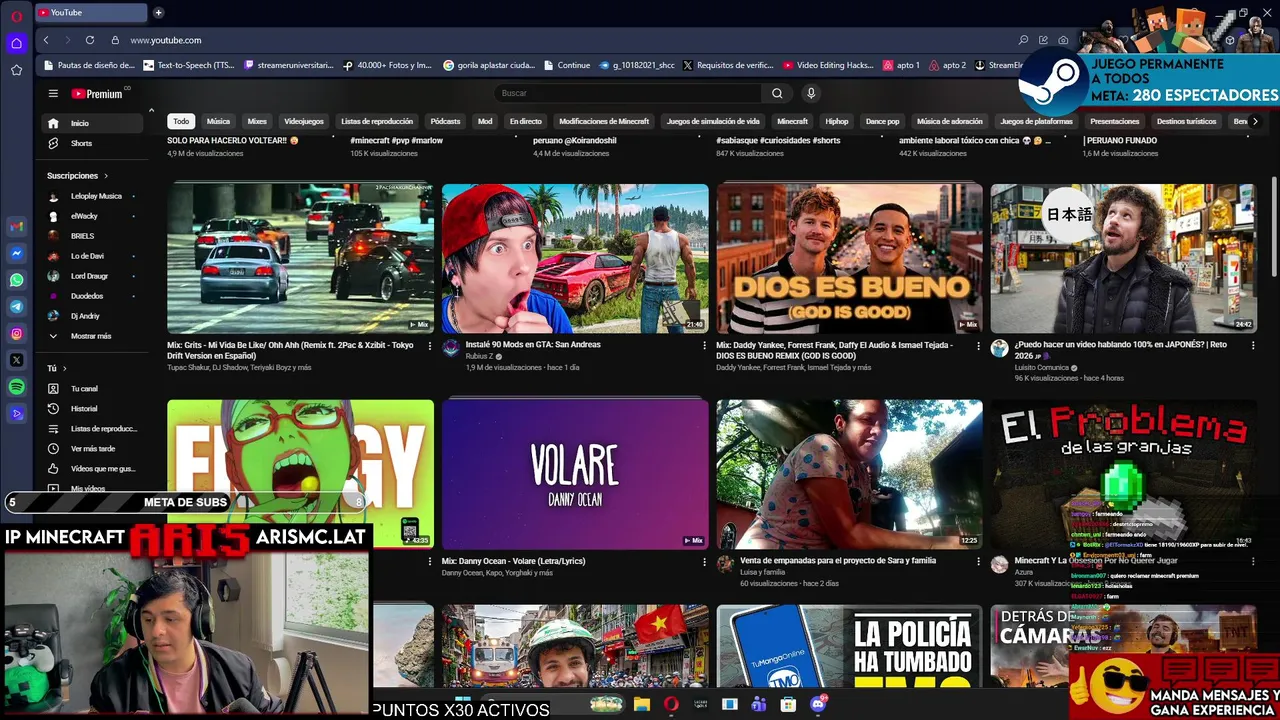The width and height of the screenshot is (1280, 720).
Task: Open the find-in-page search icon in address bar
Action: [x=1023, y=40]
